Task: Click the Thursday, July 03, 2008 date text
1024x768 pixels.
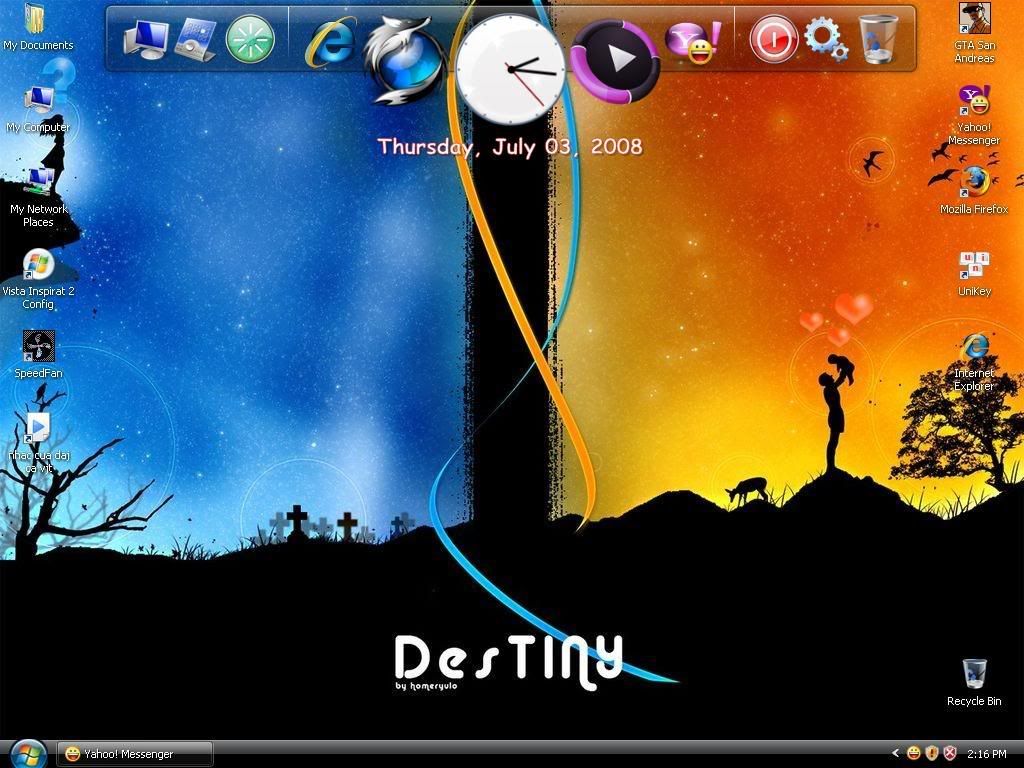Action: 510,146
